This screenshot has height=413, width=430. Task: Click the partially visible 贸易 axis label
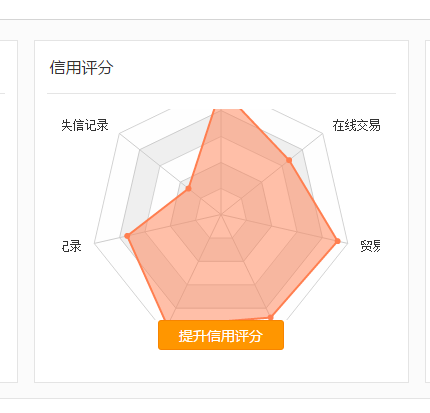(370, 246)
